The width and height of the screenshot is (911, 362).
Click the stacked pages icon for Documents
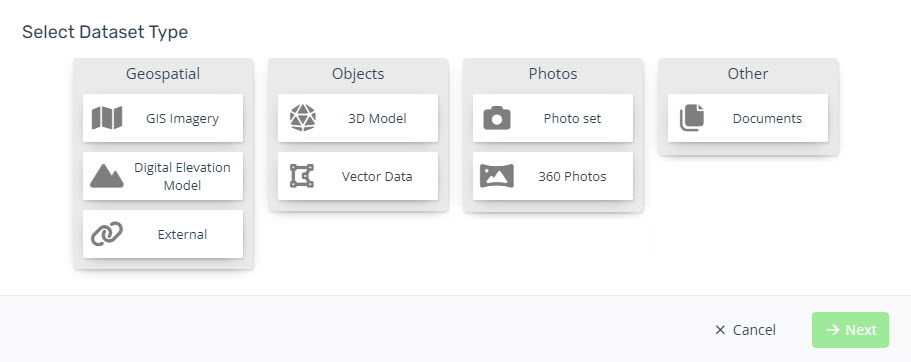point(692,118)
